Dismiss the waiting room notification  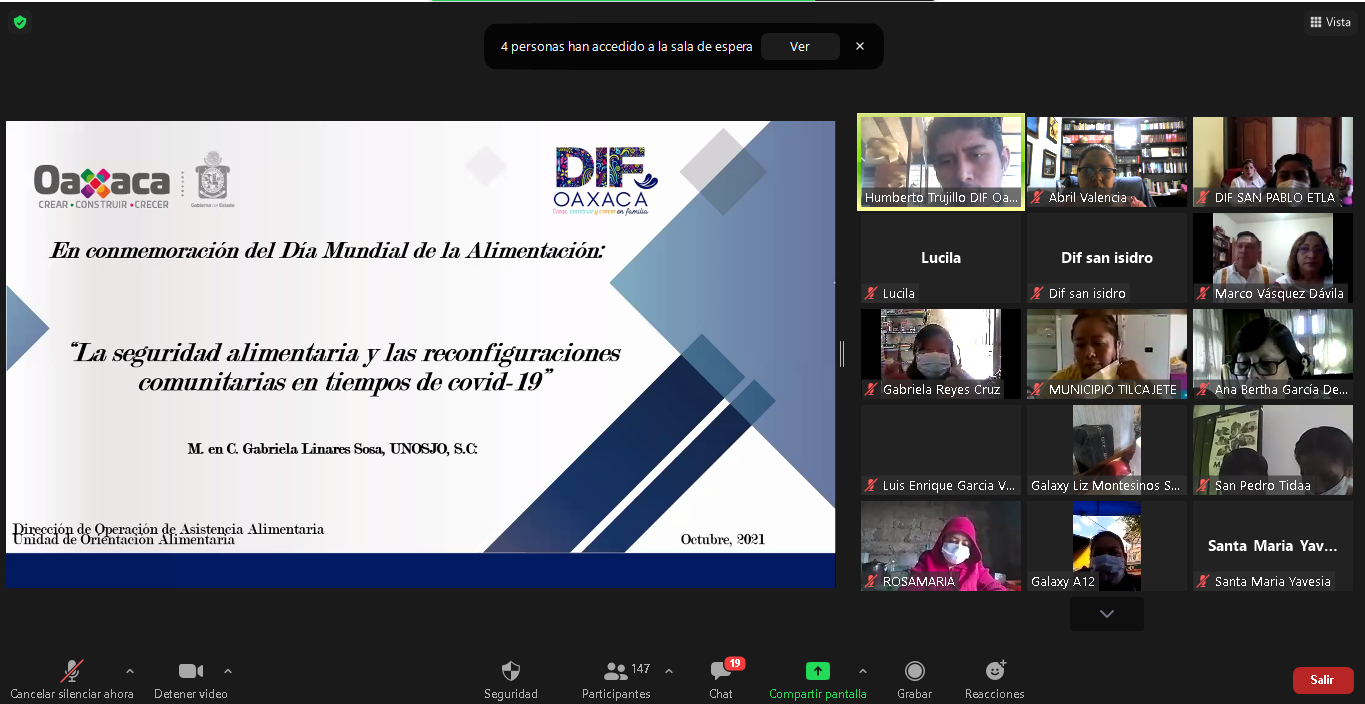[860, 46]
